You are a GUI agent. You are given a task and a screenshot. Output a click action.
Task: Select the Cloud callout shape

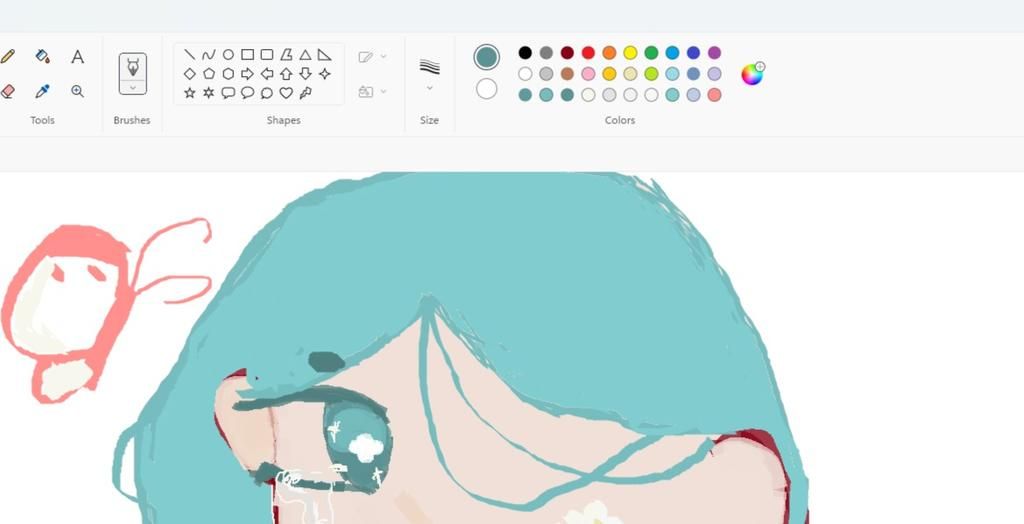pyautogui.click(x=266, y=93)
